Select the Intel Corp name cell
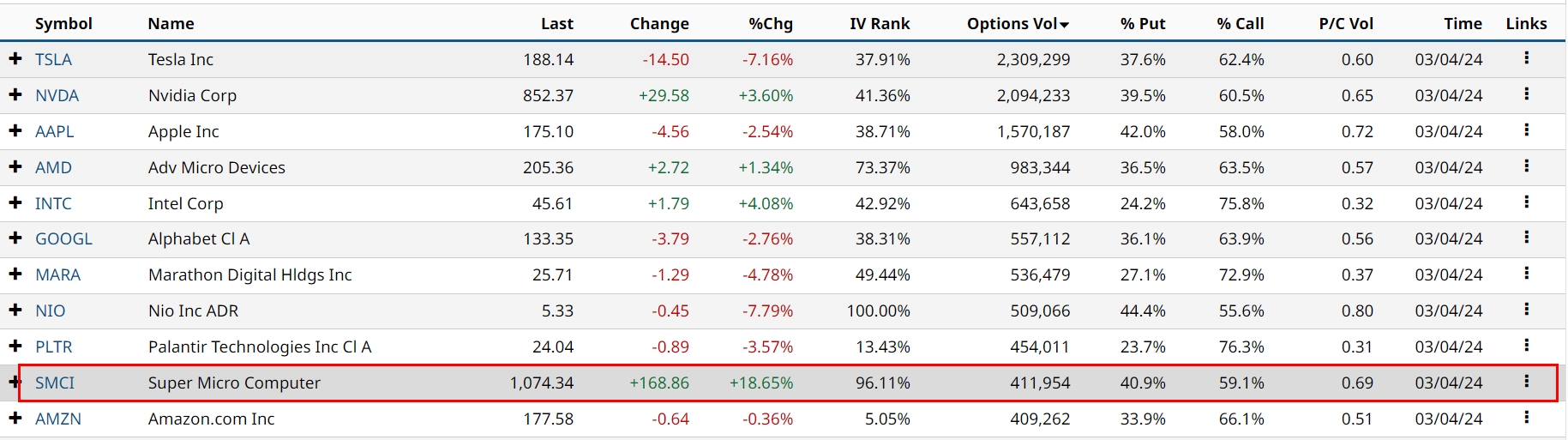The height and width of the screenshot is (440, 1568). point(185,203)
